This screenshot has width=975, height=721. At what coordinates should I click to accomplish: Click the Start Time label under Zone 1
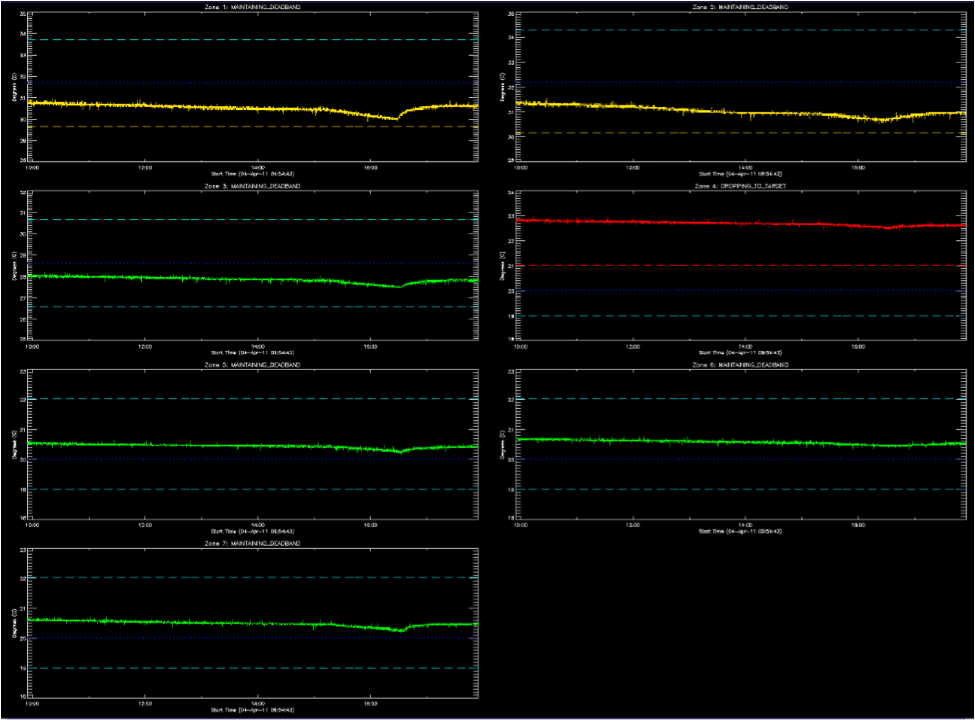tap(253, 174)
